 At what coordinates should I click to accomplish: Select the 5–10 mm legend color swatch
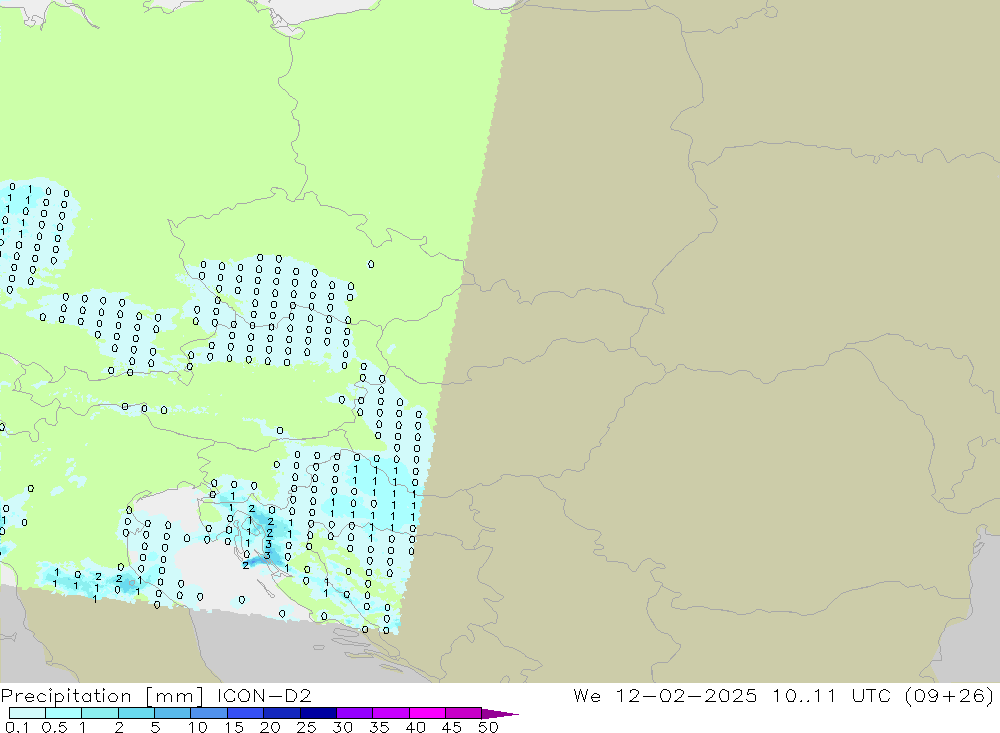172,713
